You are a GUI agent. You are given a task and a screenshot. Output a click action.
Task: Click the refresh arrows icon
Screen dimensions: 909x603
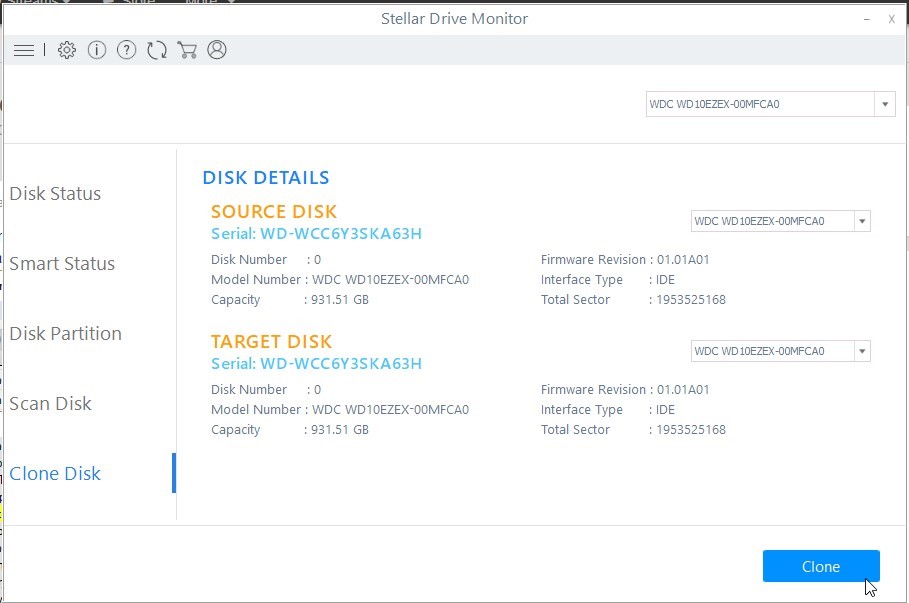[157, 50]
